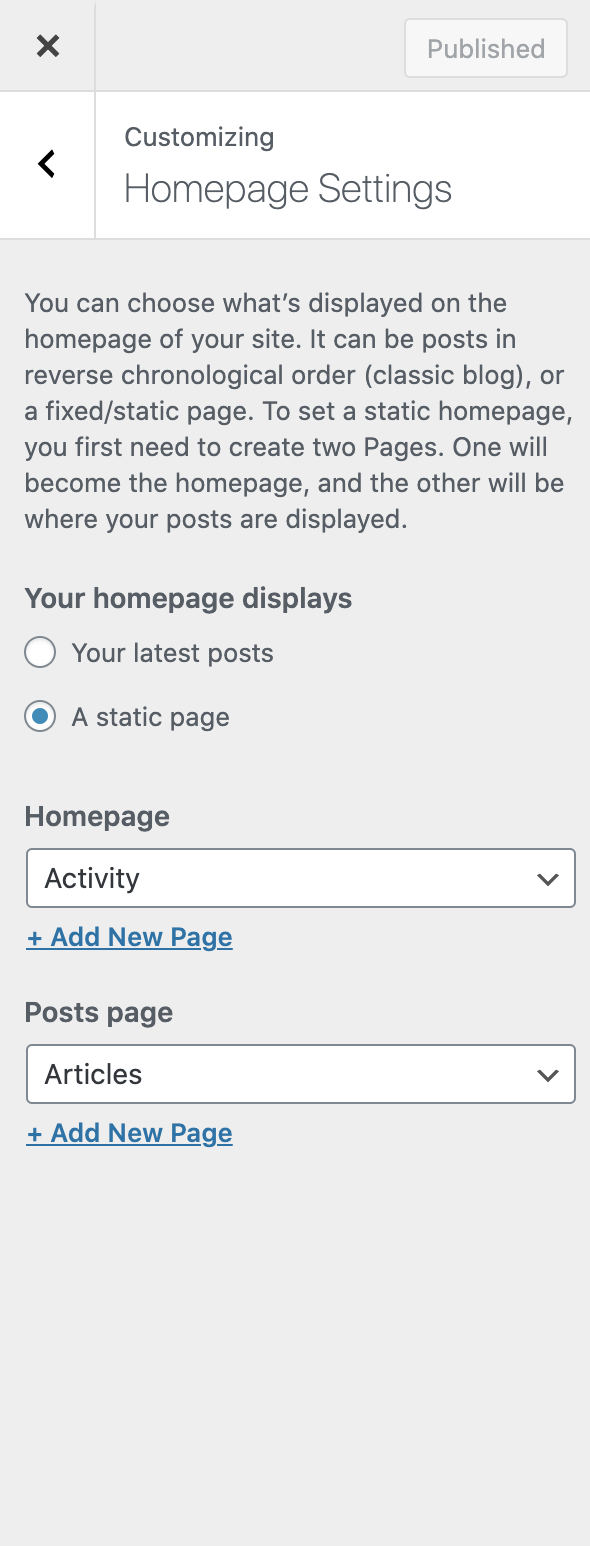Click the "Your homepage displays" heading

[188, 599]
